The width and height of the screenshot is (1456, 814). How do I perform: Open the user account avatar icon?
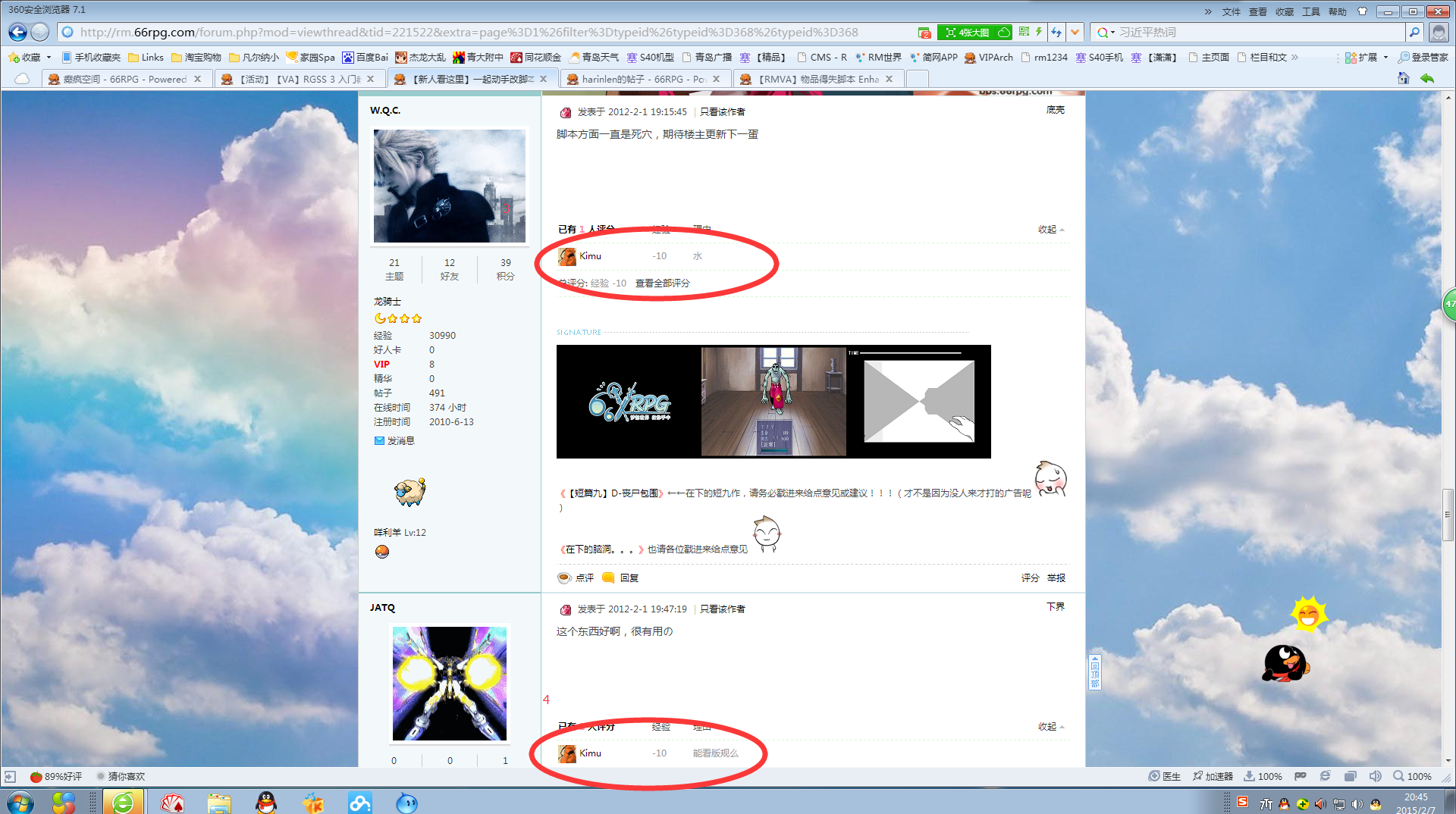point(1438,32)
